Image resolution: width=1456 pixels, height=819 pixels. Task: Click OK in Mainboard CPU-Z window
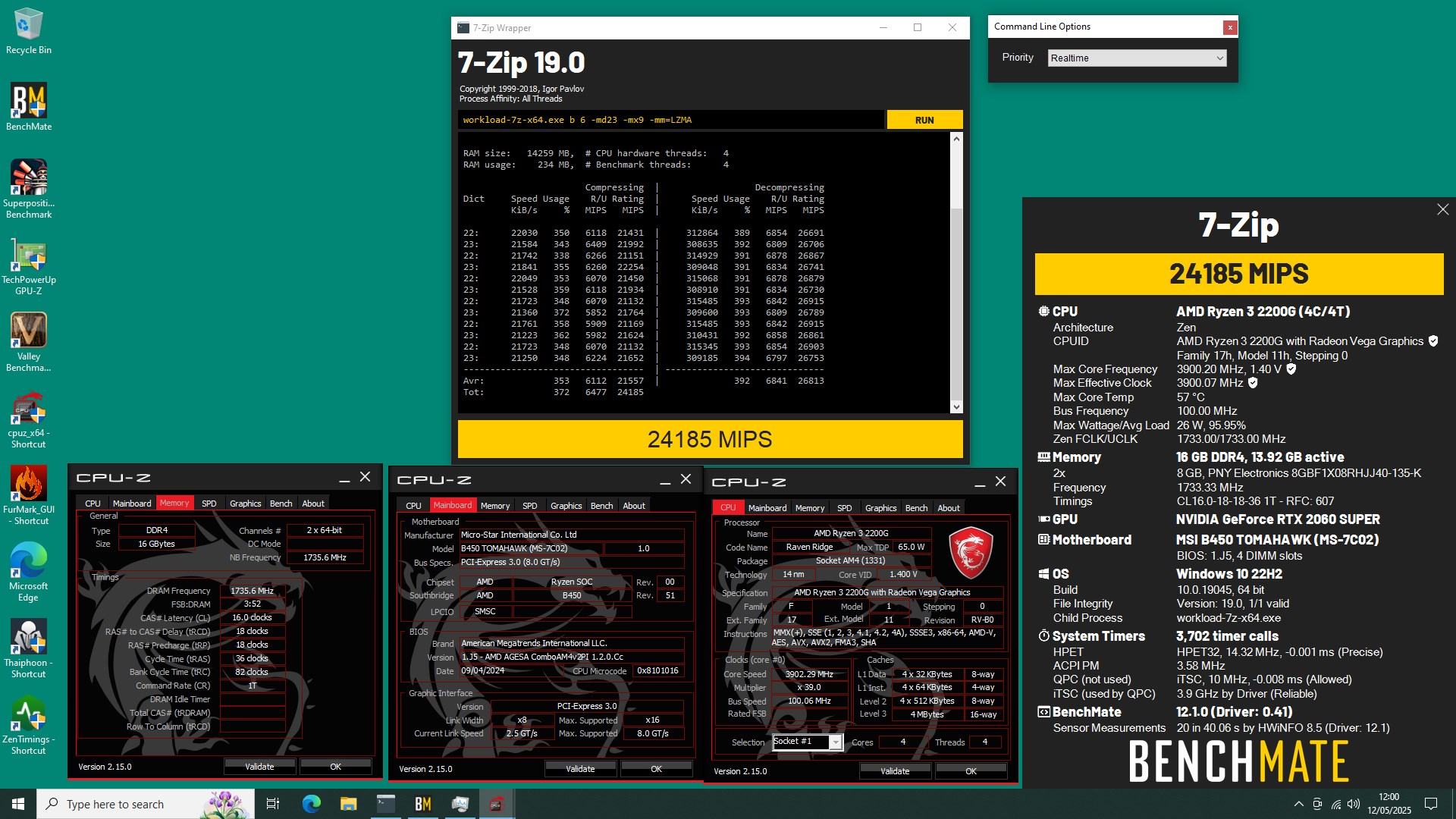coord(656,769)
